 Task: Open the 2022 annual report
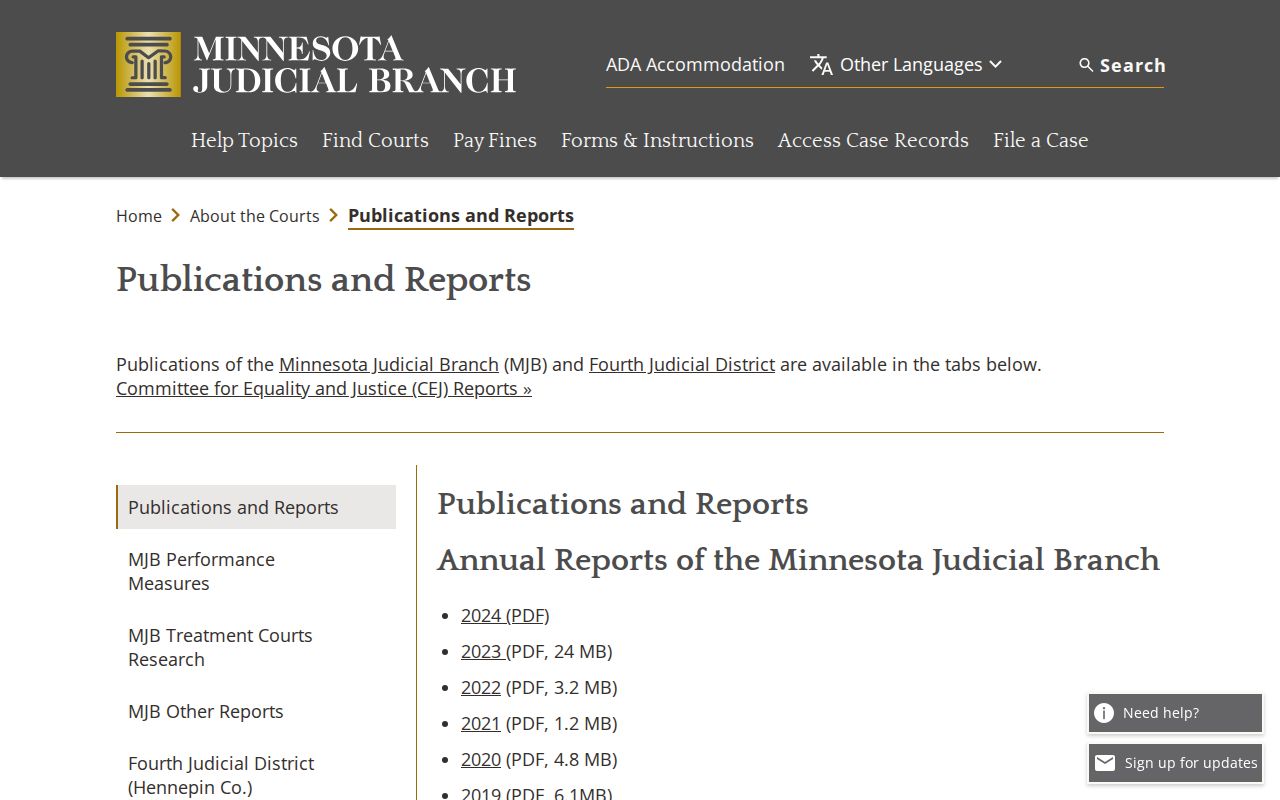(x=481, y=687)
